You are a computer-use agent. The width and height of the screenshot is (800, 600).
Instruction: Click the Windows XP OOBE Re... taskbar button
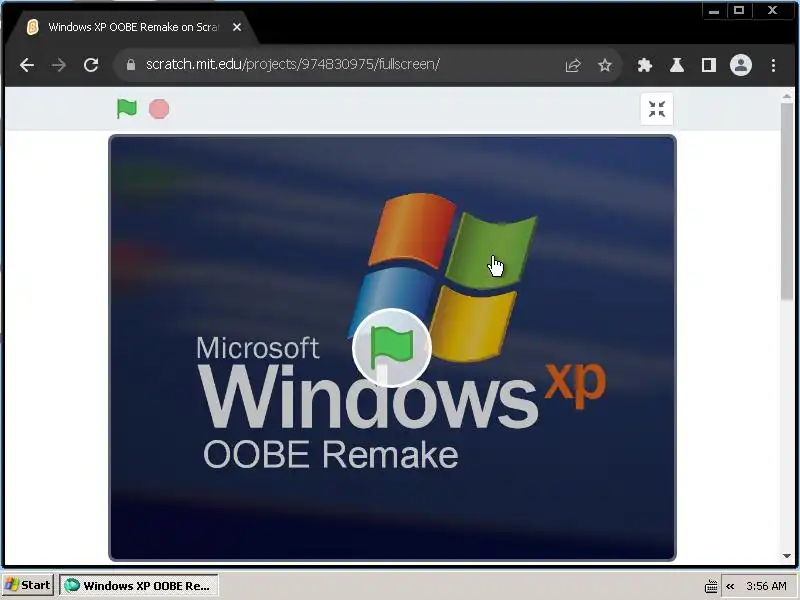coord(139,585)
